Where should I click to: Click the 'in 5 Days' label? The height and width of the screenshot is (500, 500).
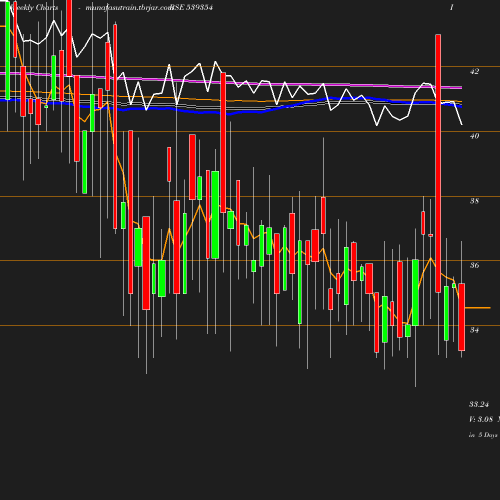click(x=483, y=435)
